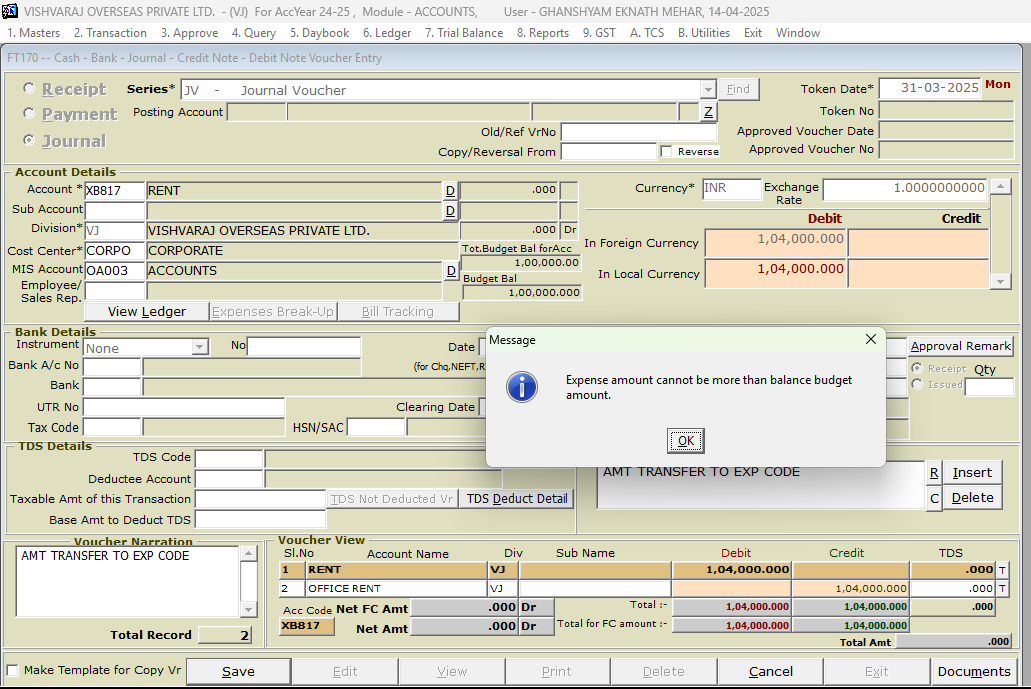
Task: Click the Exchange Rate scroll-up arrow
Action: pos(999,188)
